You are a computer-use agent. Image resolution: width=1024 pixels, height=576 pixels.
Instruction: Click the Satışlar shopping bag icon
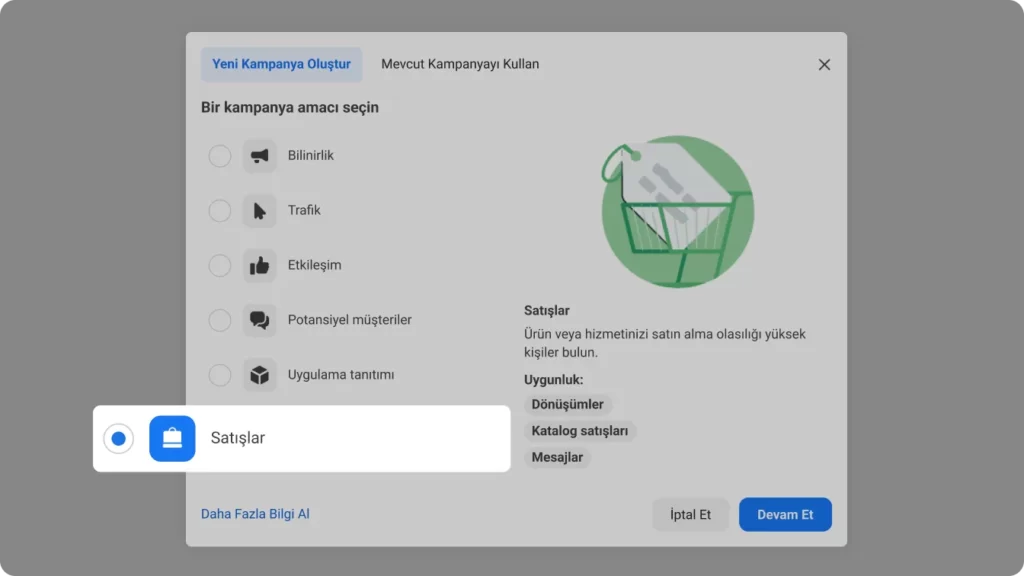pyautogui.click(x=172, y=438)
